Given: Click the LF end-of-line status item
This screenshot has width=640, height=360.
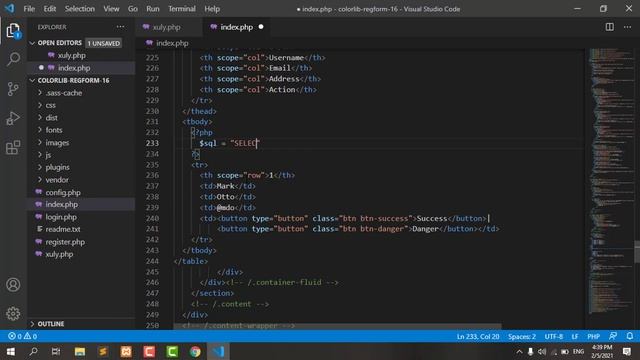Looking at the screenshot, I should tap(575, 336).
